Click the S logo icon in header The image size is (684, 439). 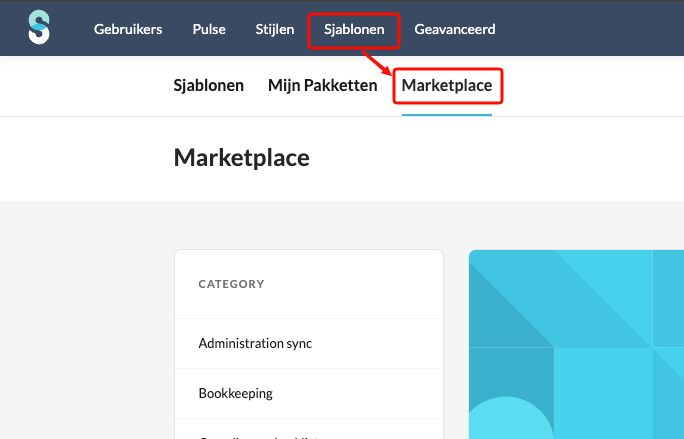[39, 28]
